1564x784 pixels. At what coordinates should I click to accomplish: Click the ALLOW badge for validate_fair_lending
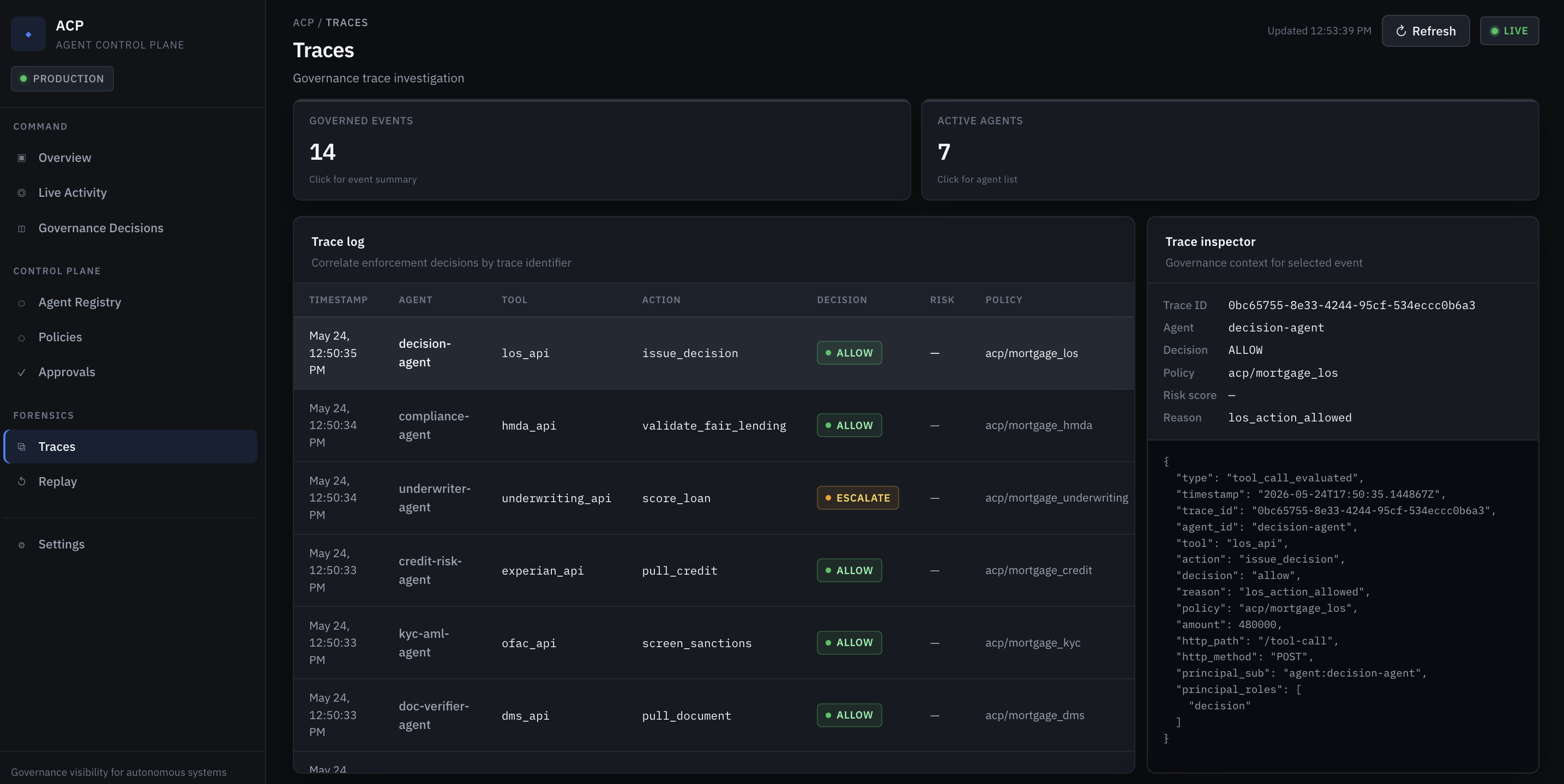(849, 425)
